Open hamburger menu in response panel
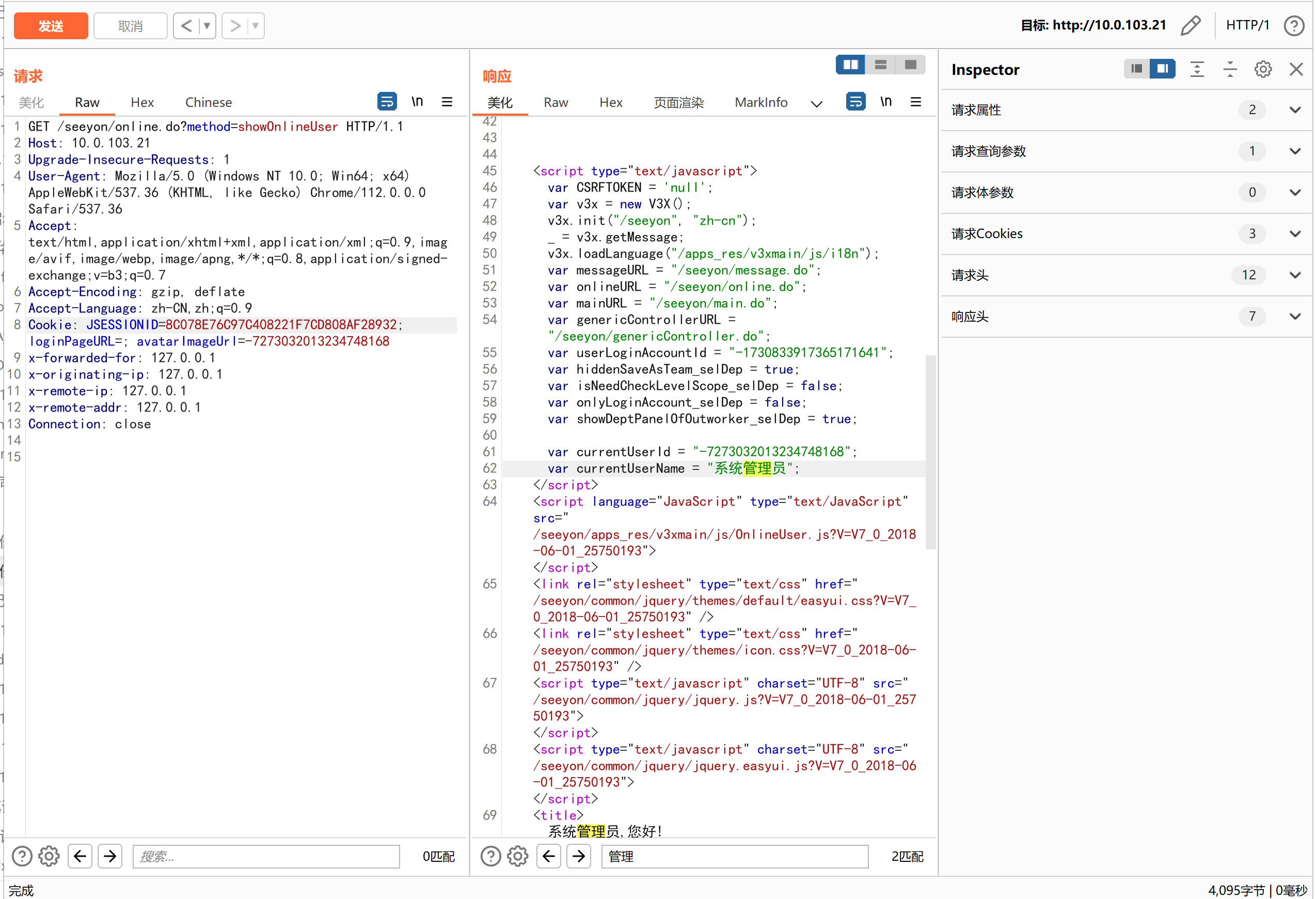 916,101
